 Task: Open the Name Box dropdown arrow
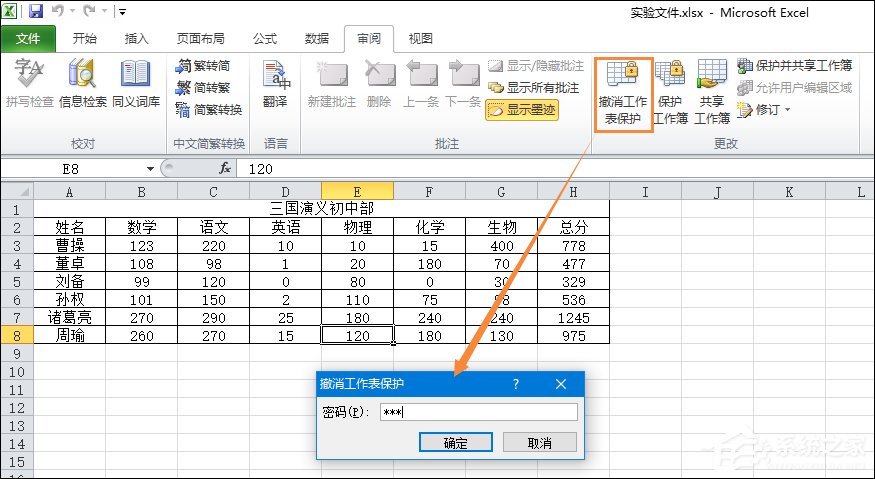click(150, 169)
